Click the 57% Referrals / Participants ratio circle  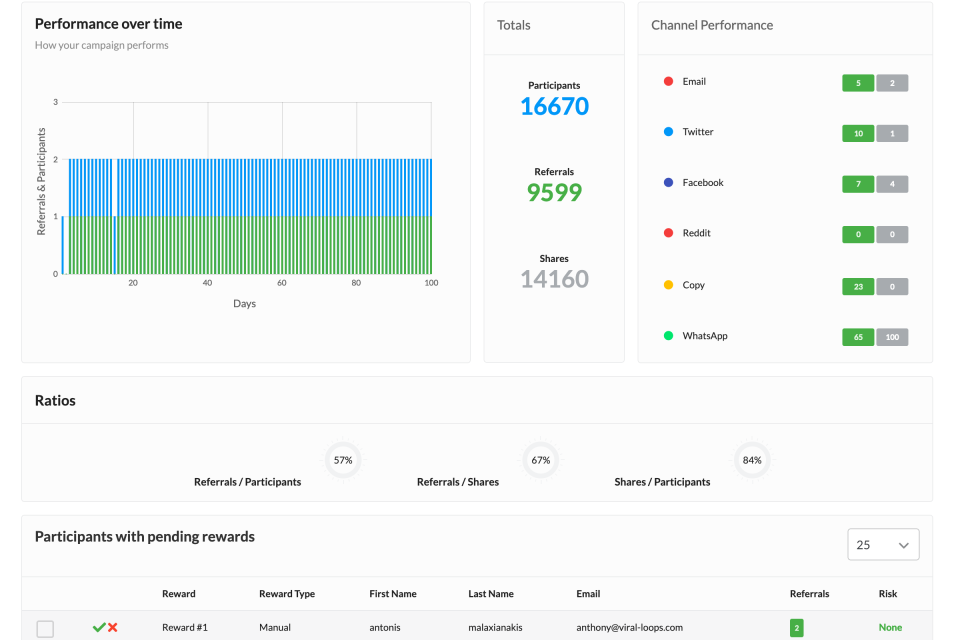343,460
